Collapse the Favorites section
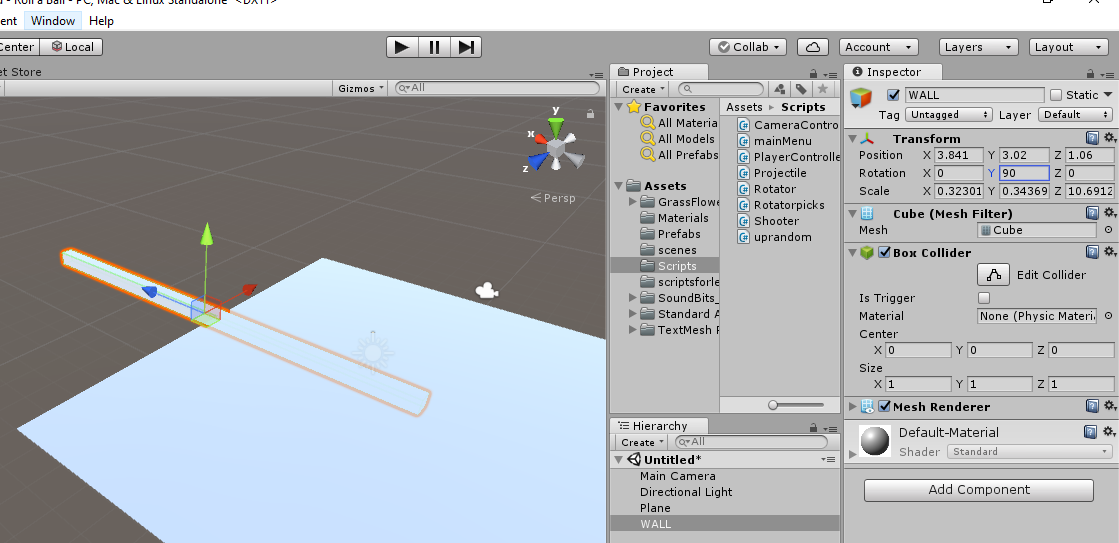Image resolution: width=1119 pixels, height=543 pixels. 618,107
